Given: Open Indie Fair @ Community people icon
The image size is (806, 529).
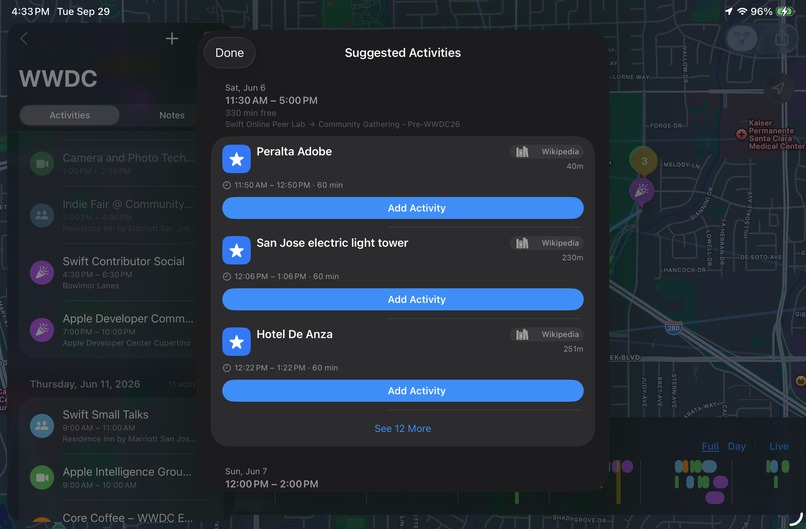Looking at the screenshot, I should (42, 215).
